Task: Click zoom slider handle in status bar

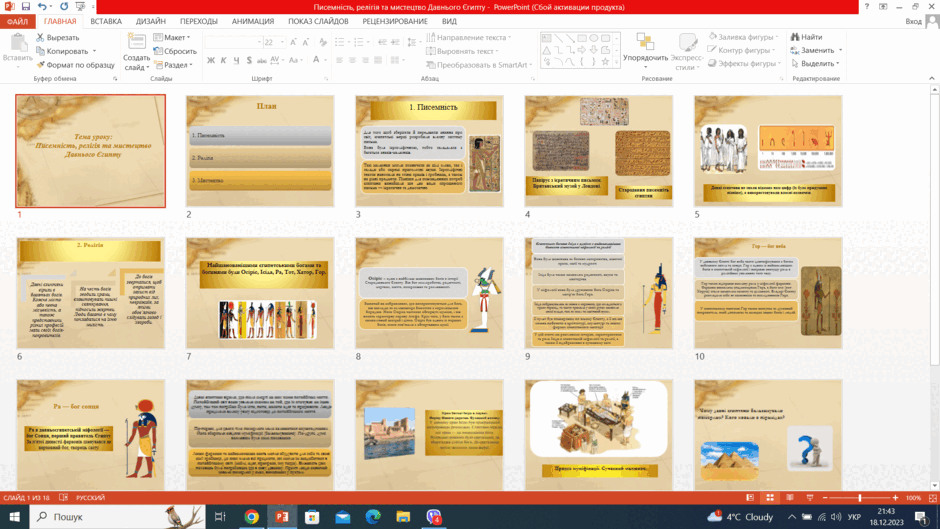Action: pos(860,498)
